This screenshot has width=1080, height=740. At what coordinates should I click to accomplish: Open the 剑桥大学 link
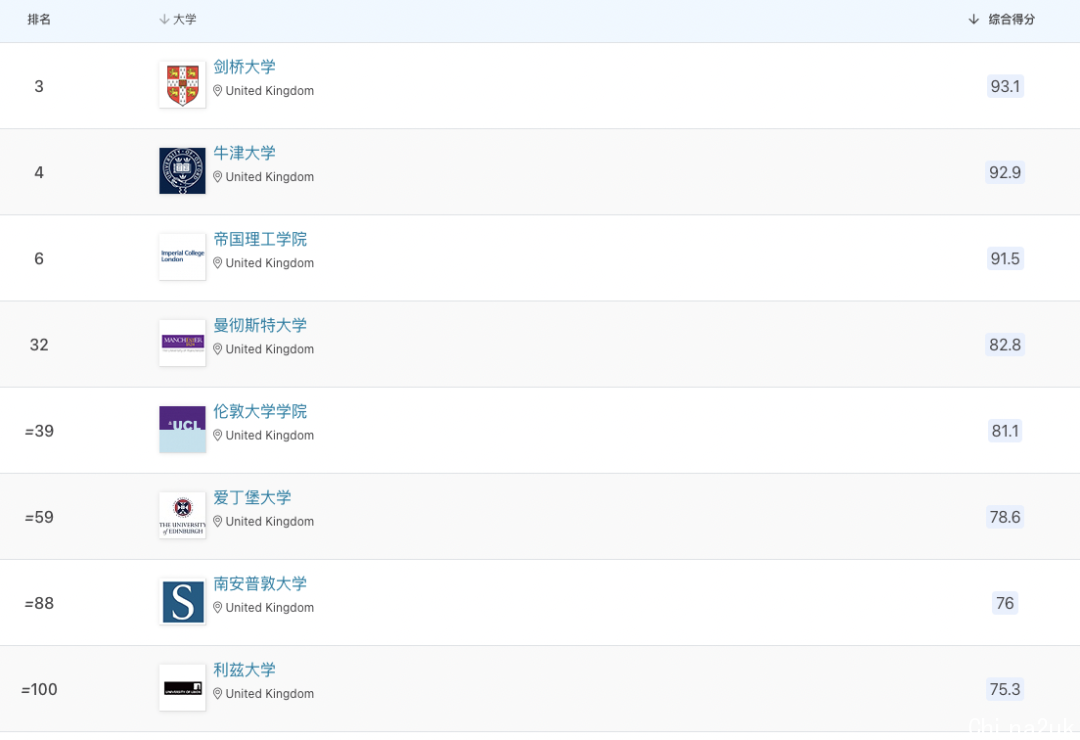[x=245, y=67]
